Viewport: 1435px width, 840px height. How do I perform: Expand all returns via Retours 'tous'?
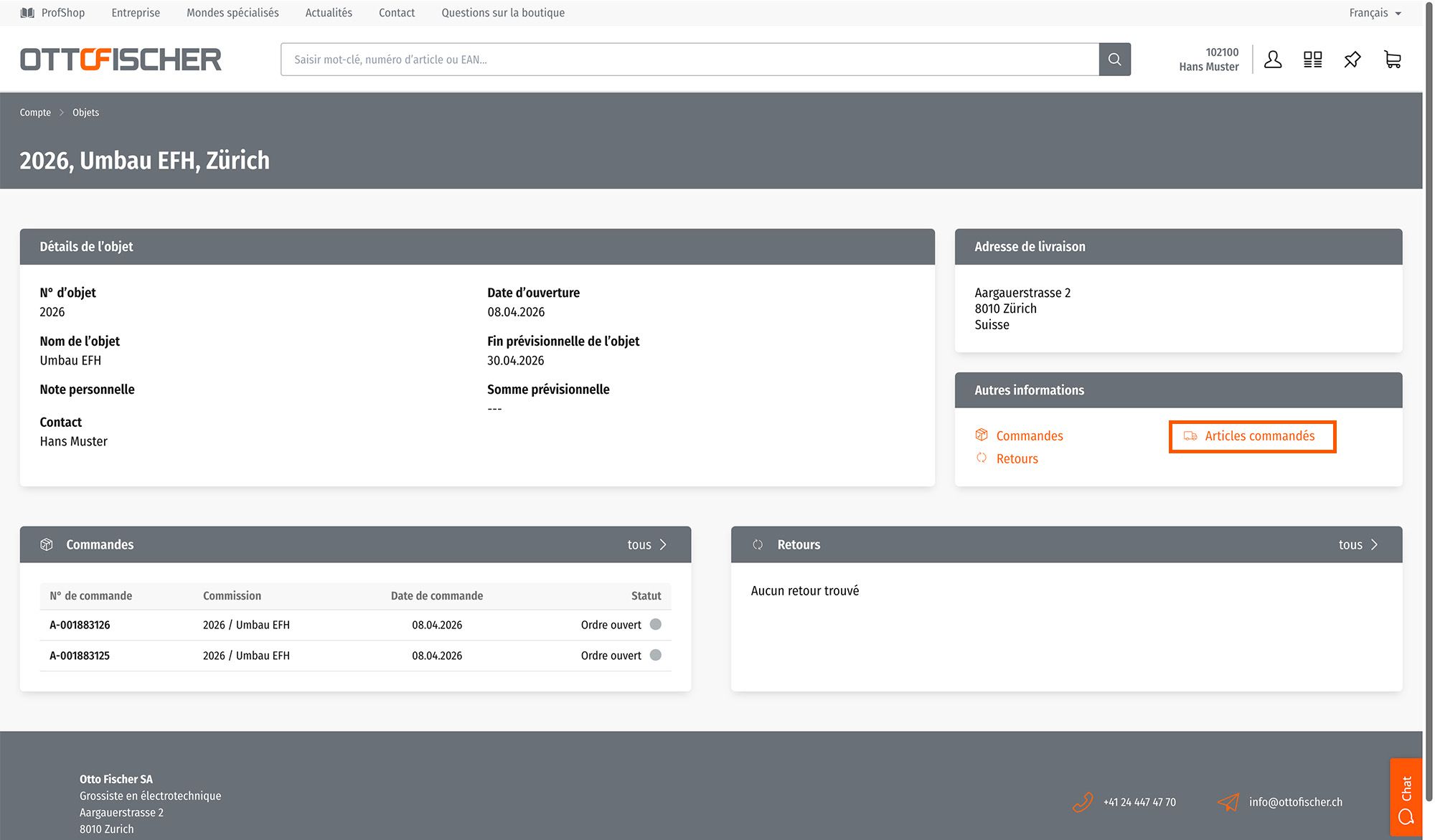[x=1358, y=544]
